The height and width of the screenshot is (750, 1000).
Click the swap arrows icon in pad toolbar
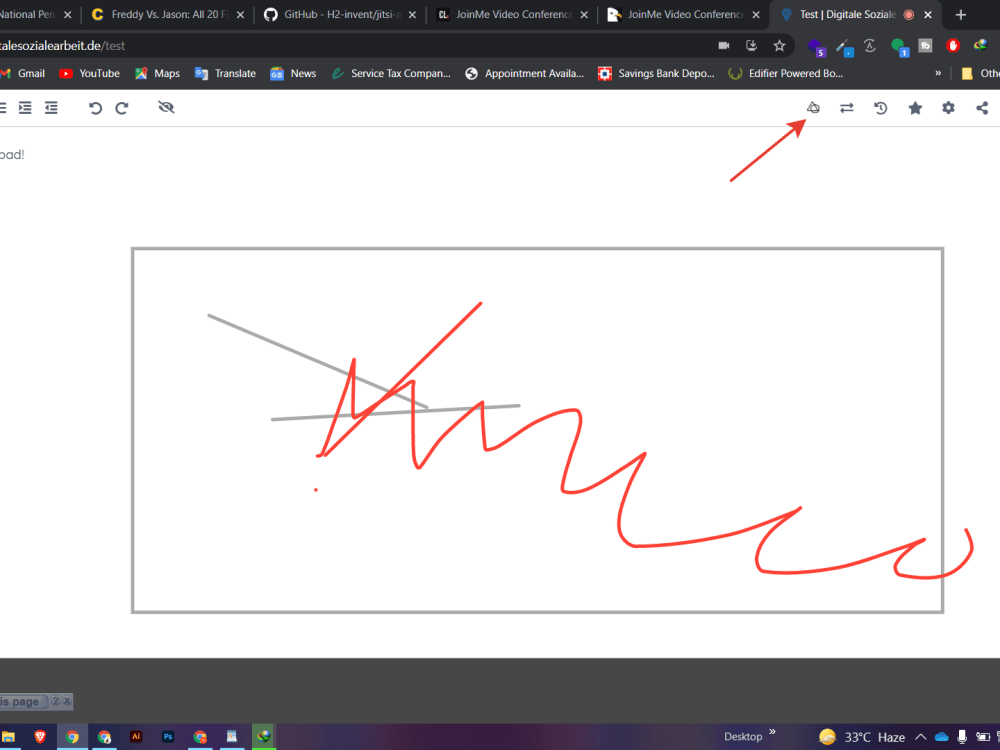coord(846,108)
